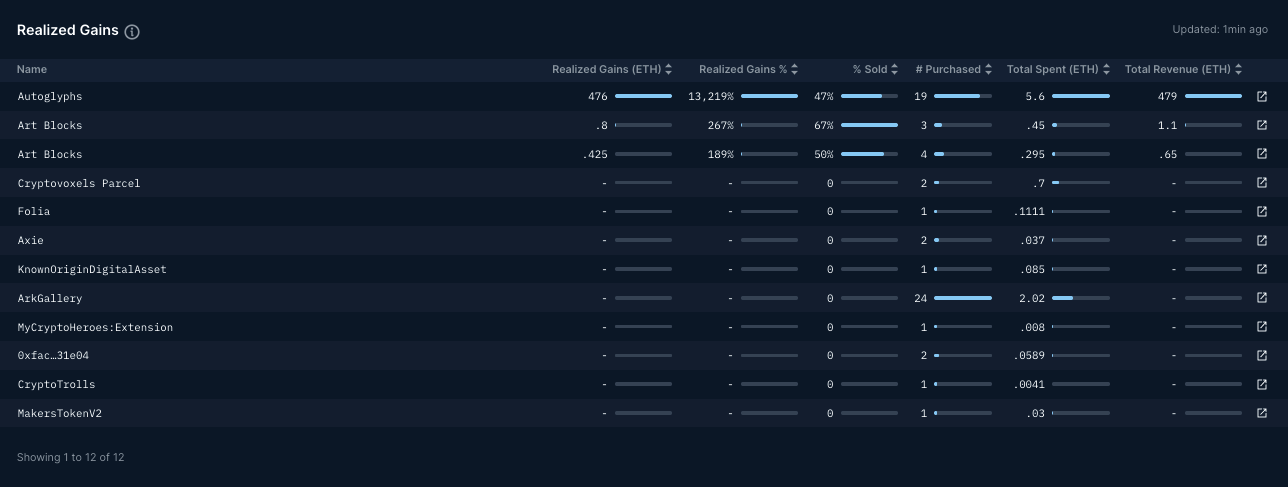Select the 0xfac…31e04 contract name
The height and width of the screenshot is (487, 1288).
point(54,355)
